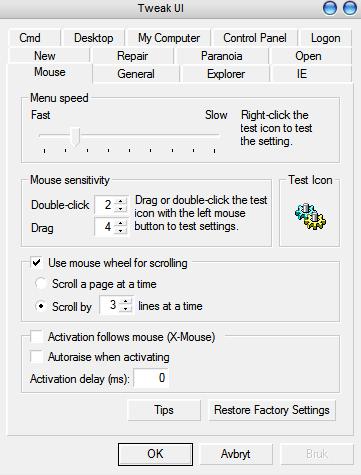The height and width of the screenshot is (475, 361).
Task: Uncheck Use mouse wheel for scrolling
Action: coord(37,263)
